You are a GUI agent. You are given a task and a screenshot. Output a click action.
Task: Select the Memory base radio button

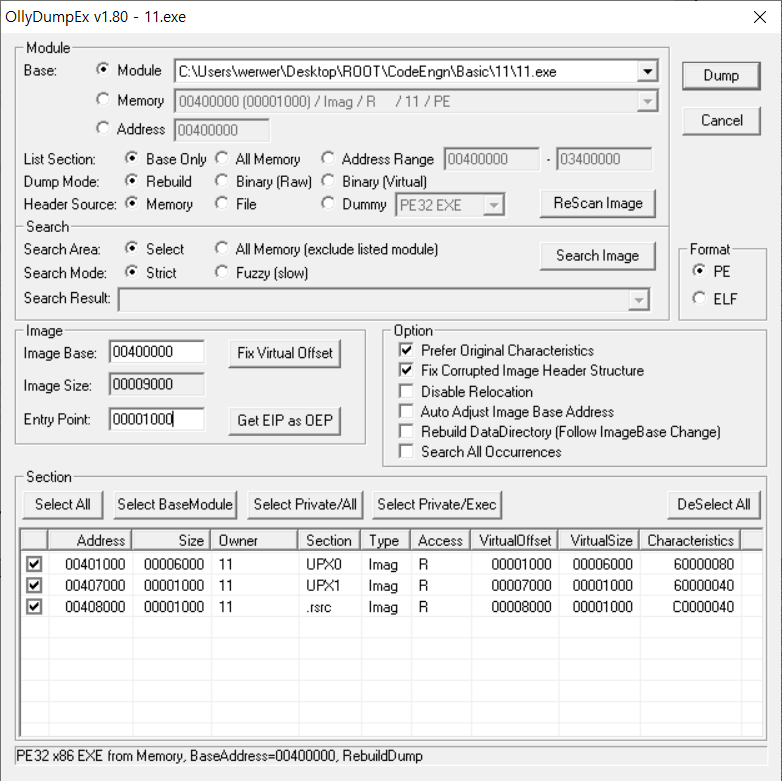tap(103, 99)
